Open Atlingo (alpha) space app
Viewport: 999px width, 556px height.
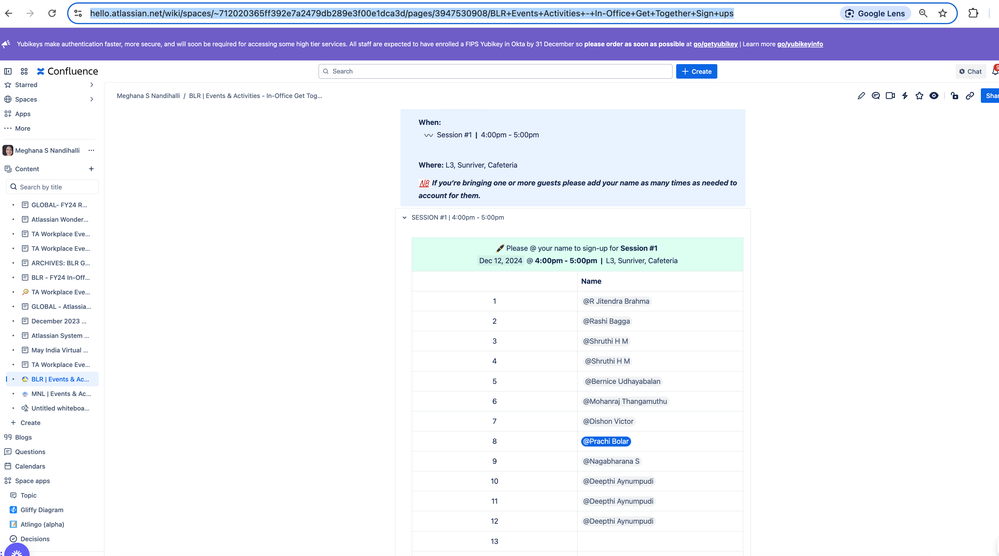coord(42,525)
